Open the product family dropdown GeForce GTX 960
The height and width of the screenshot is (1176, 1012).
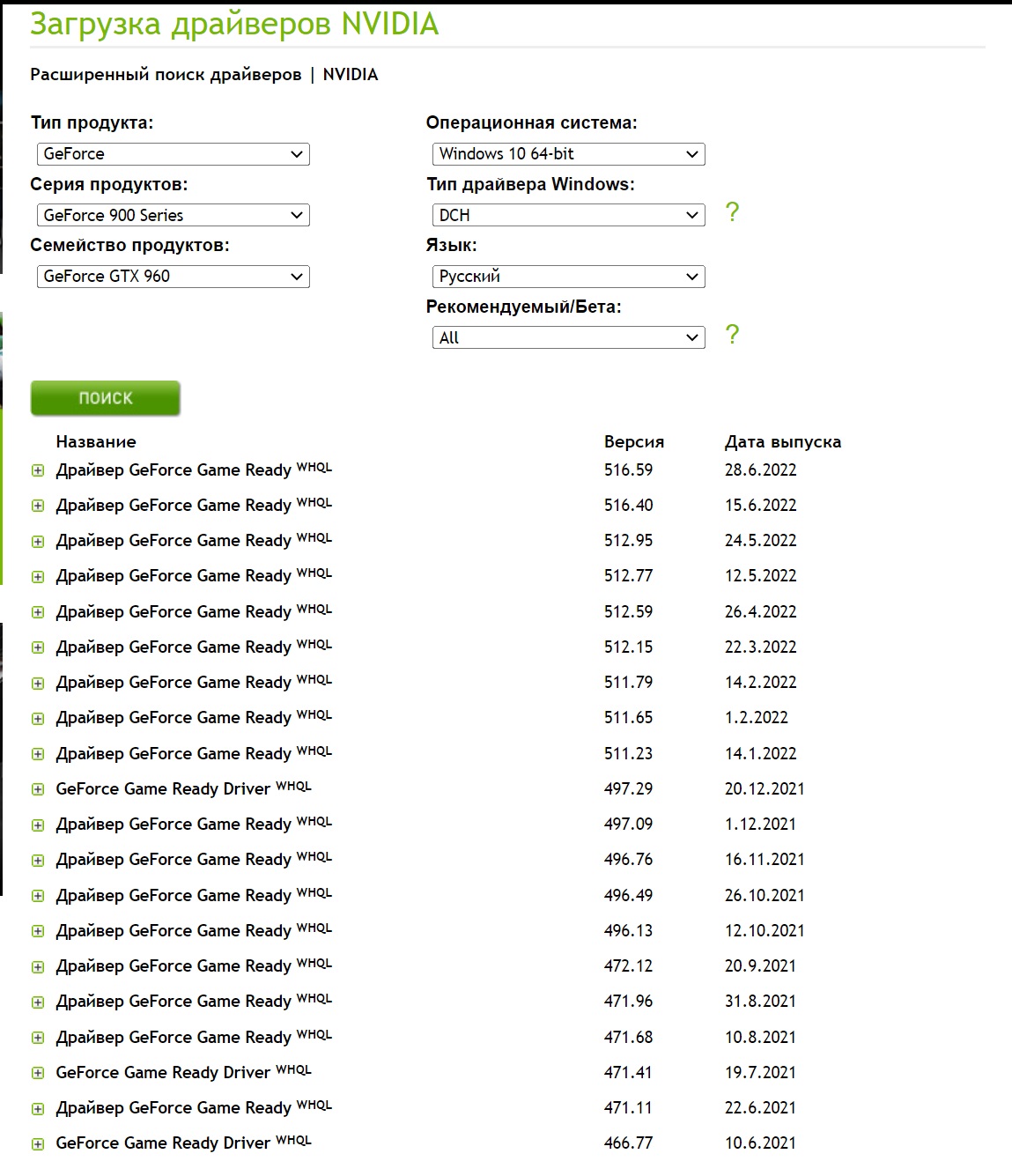pyautogui.click(x=173, y=277)
